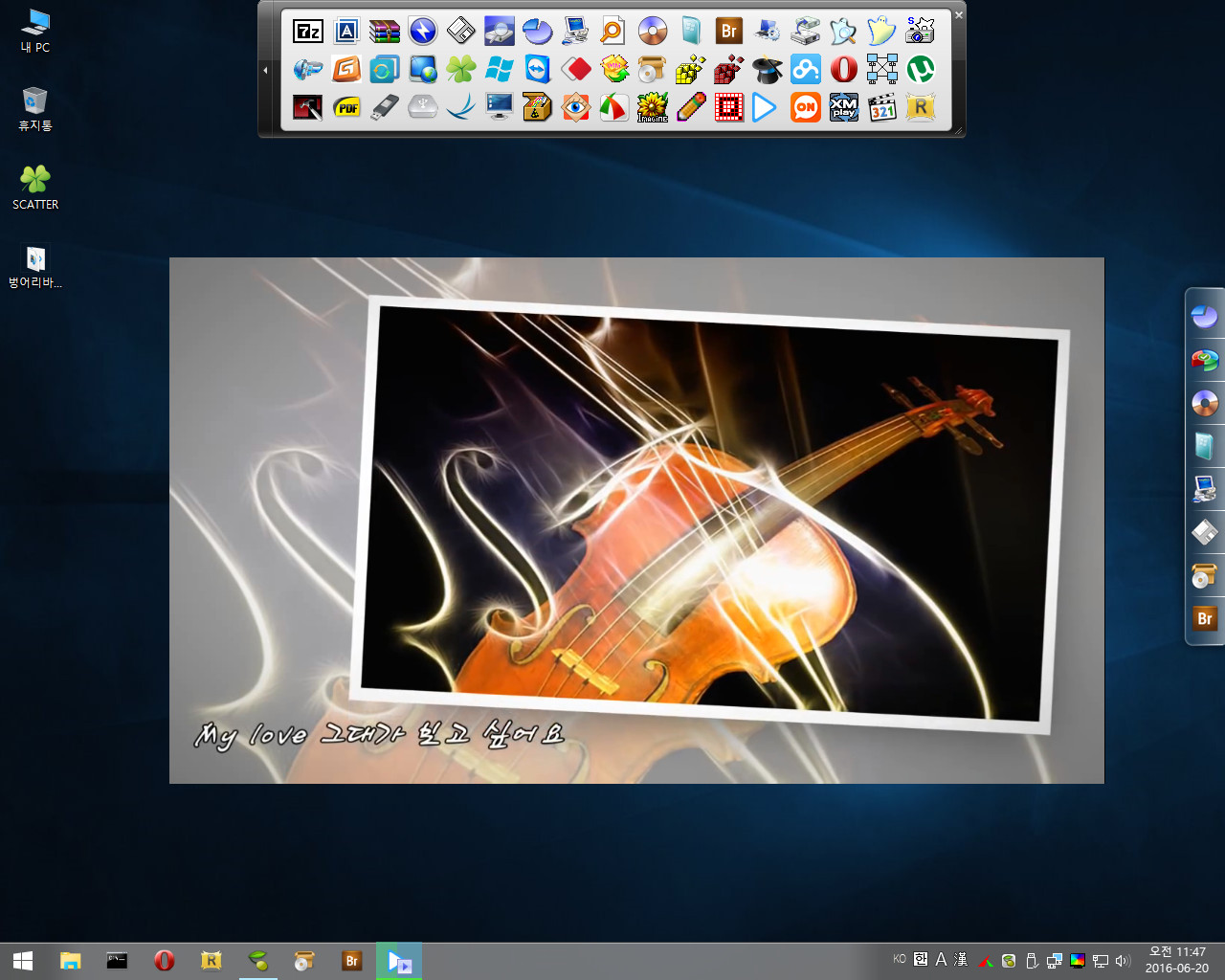
Task: Launch the network diagram icon in dock
Action: [x=882, y=69]
